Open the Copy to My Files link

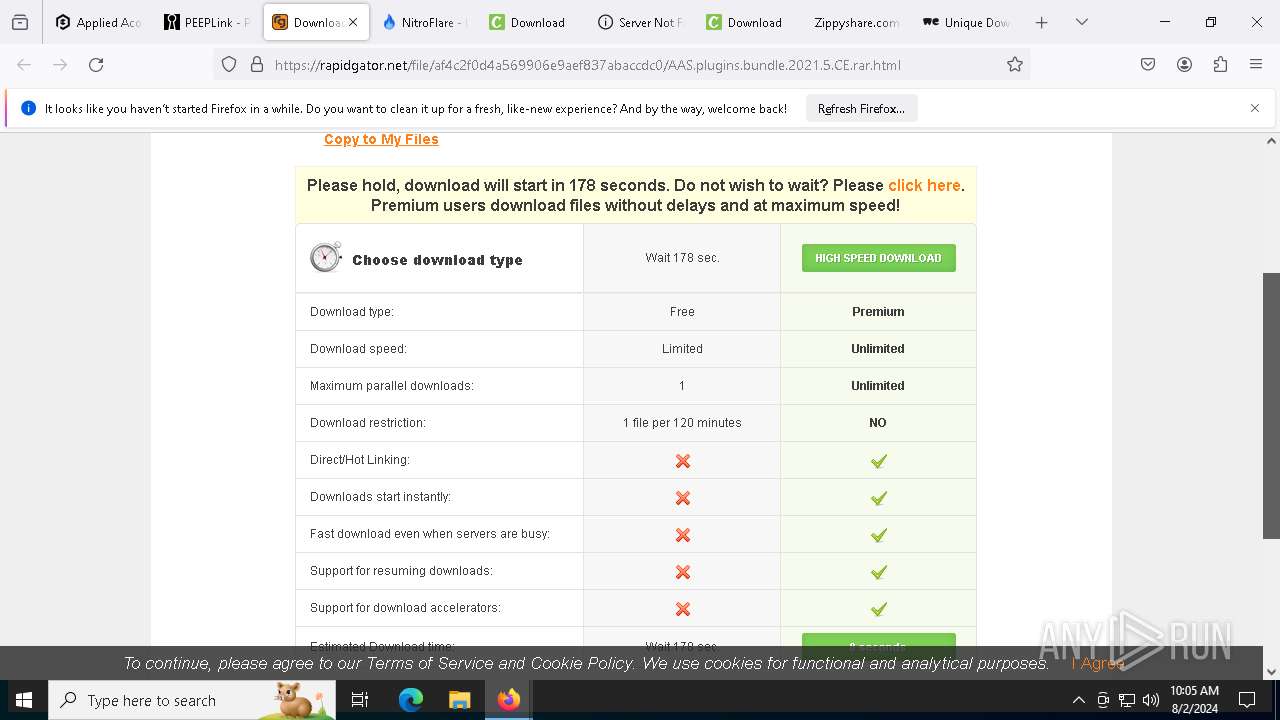(x=381, y=139)
